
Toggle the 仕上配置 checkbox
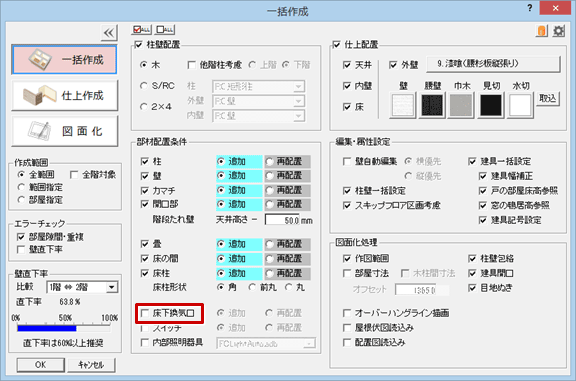pos(336,45)
